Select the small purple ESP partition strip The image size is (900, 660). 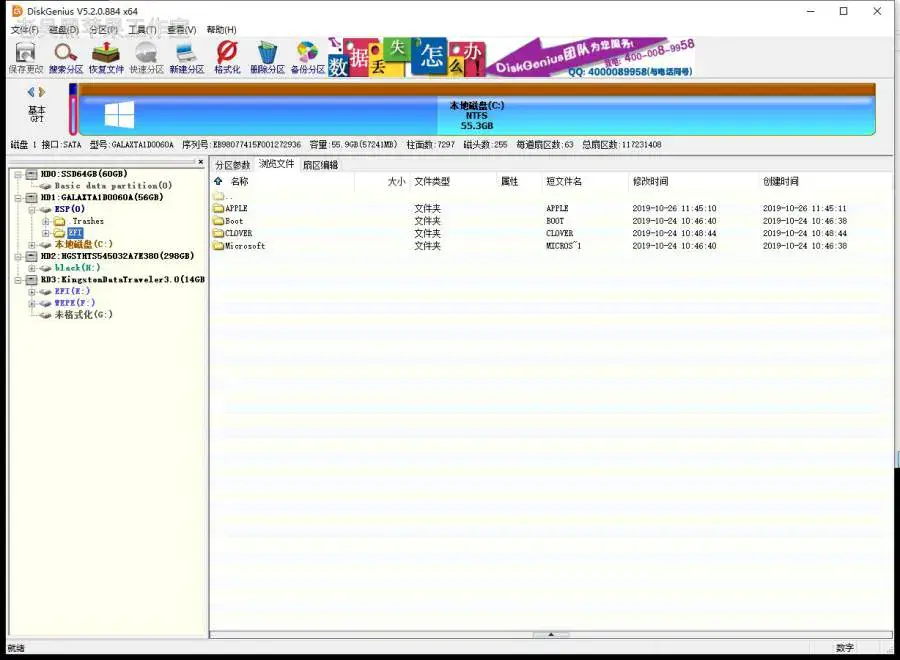coord(73,109)
